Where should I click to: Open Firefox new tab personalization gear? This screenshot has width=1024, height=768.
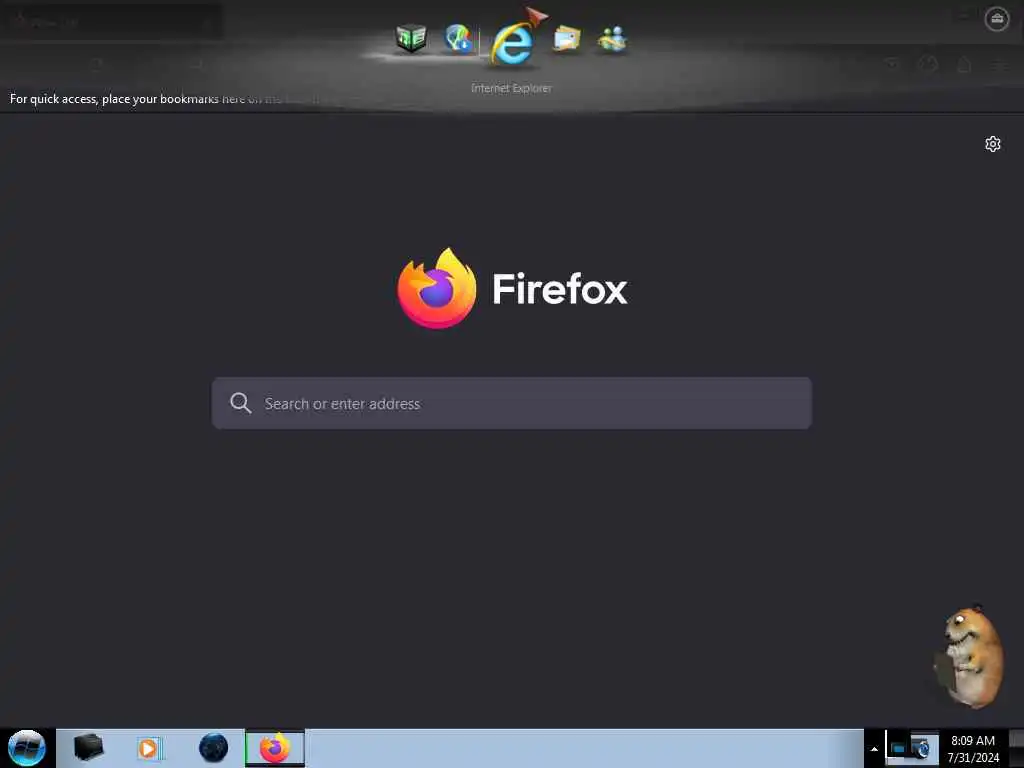tap(993, 144)
